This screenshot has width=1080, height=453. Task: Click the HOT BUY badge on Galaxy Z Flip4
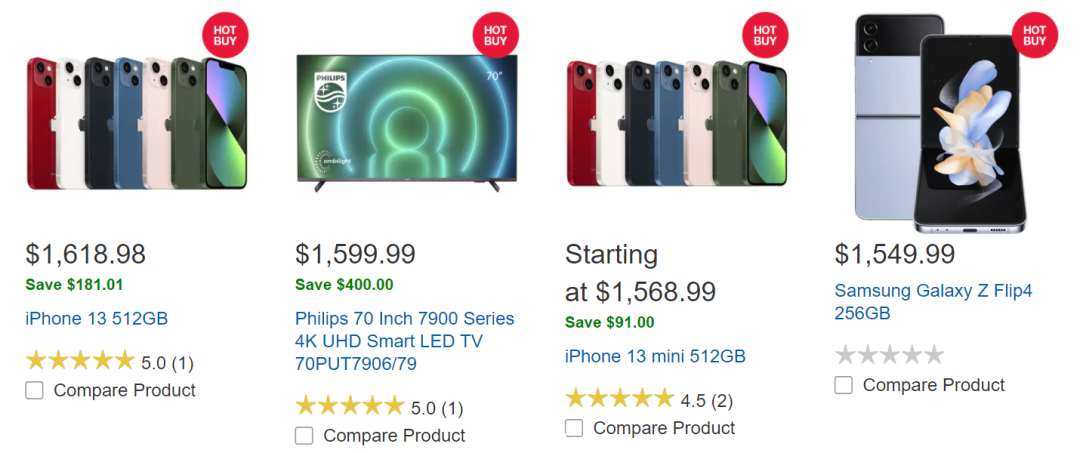1035,34
